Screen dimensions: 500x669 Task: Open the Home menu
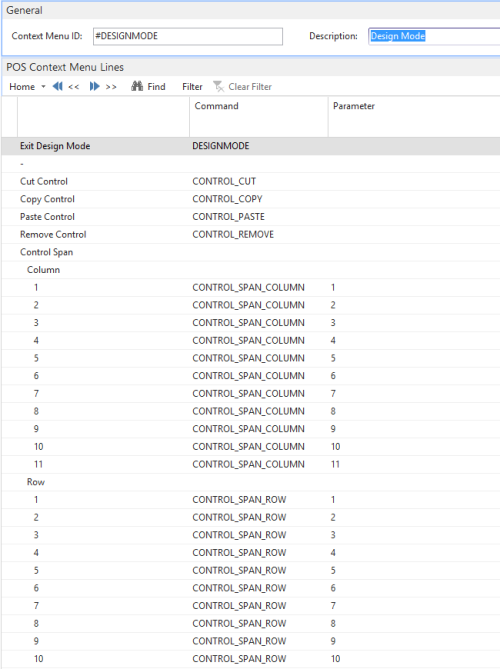[22, 87]
